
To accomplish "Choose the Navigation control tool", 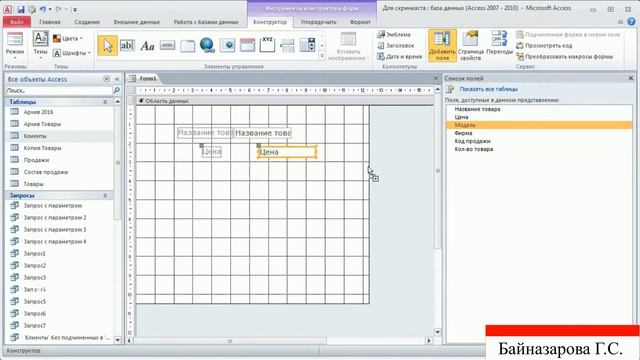I will point(247,46).
